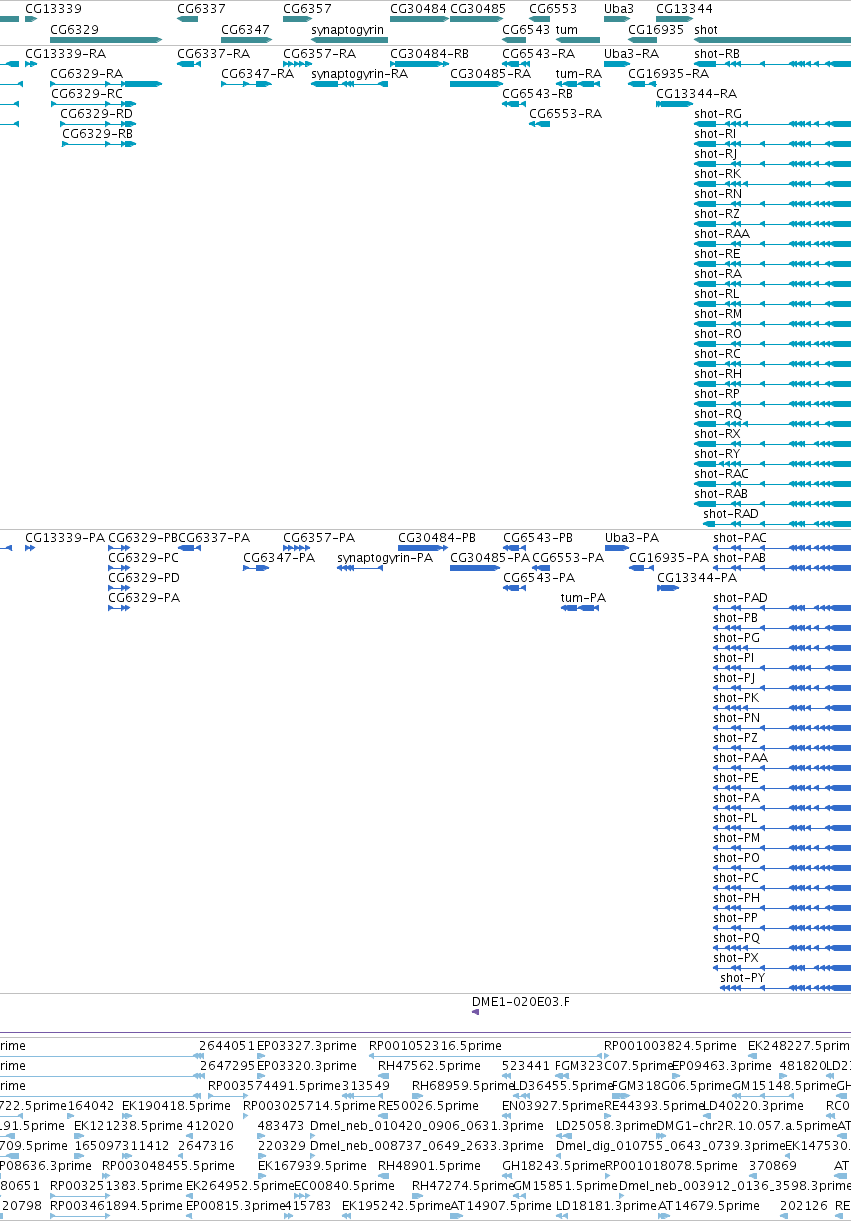
Task: Select the CG30484 gene label
Action: coord(418,9)
